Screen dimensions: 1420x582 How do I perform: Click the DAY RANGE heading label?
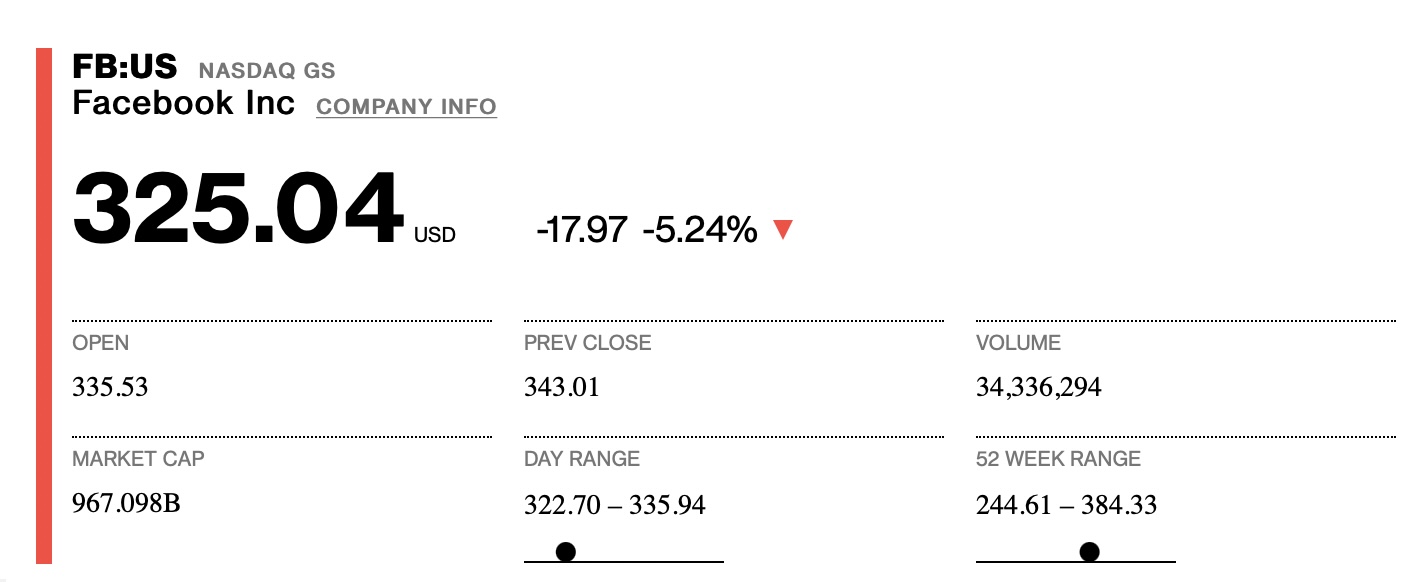[x=582, y=459]
